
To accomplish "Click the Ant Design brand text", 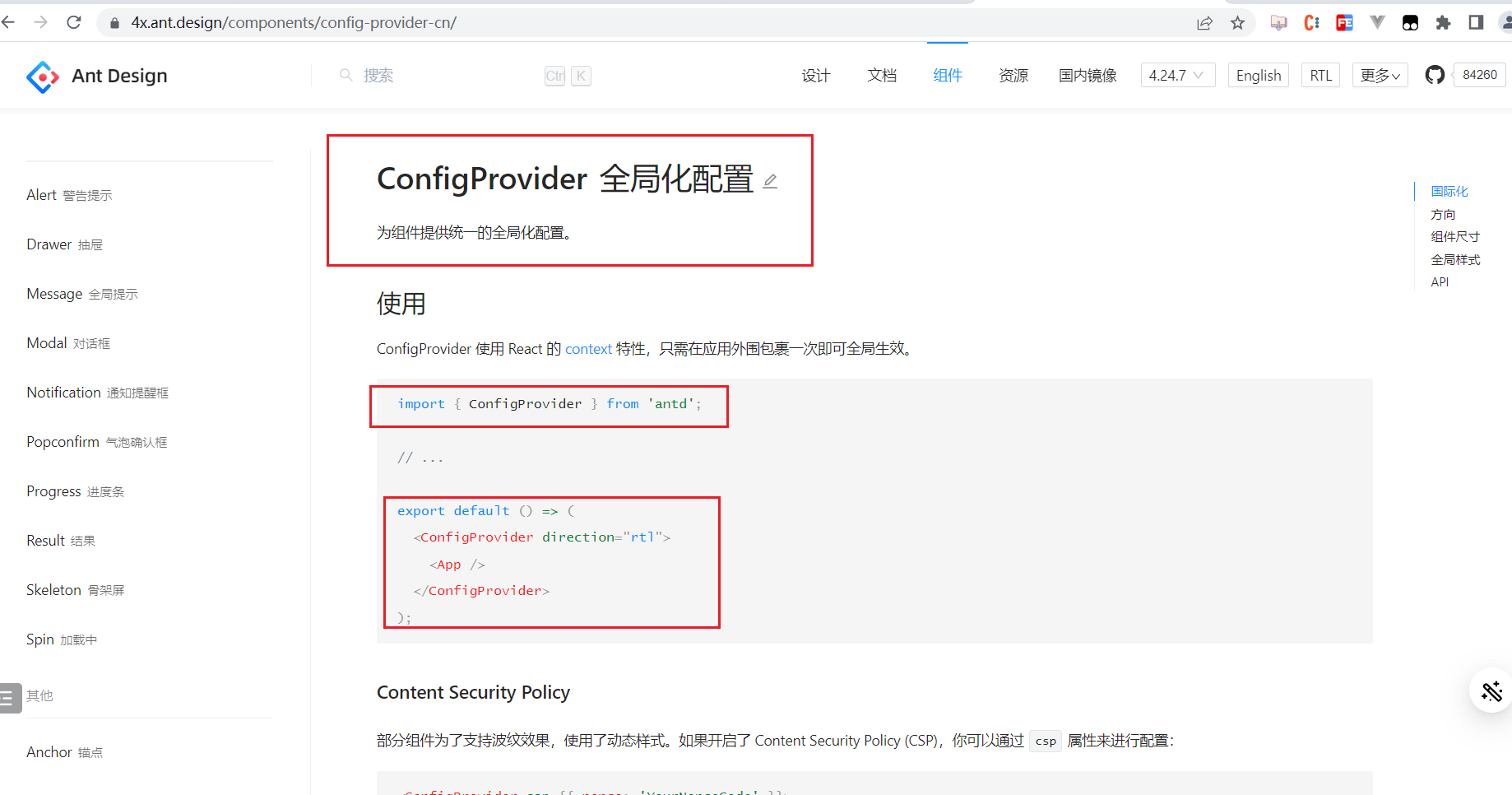I will tap(119, 76).
